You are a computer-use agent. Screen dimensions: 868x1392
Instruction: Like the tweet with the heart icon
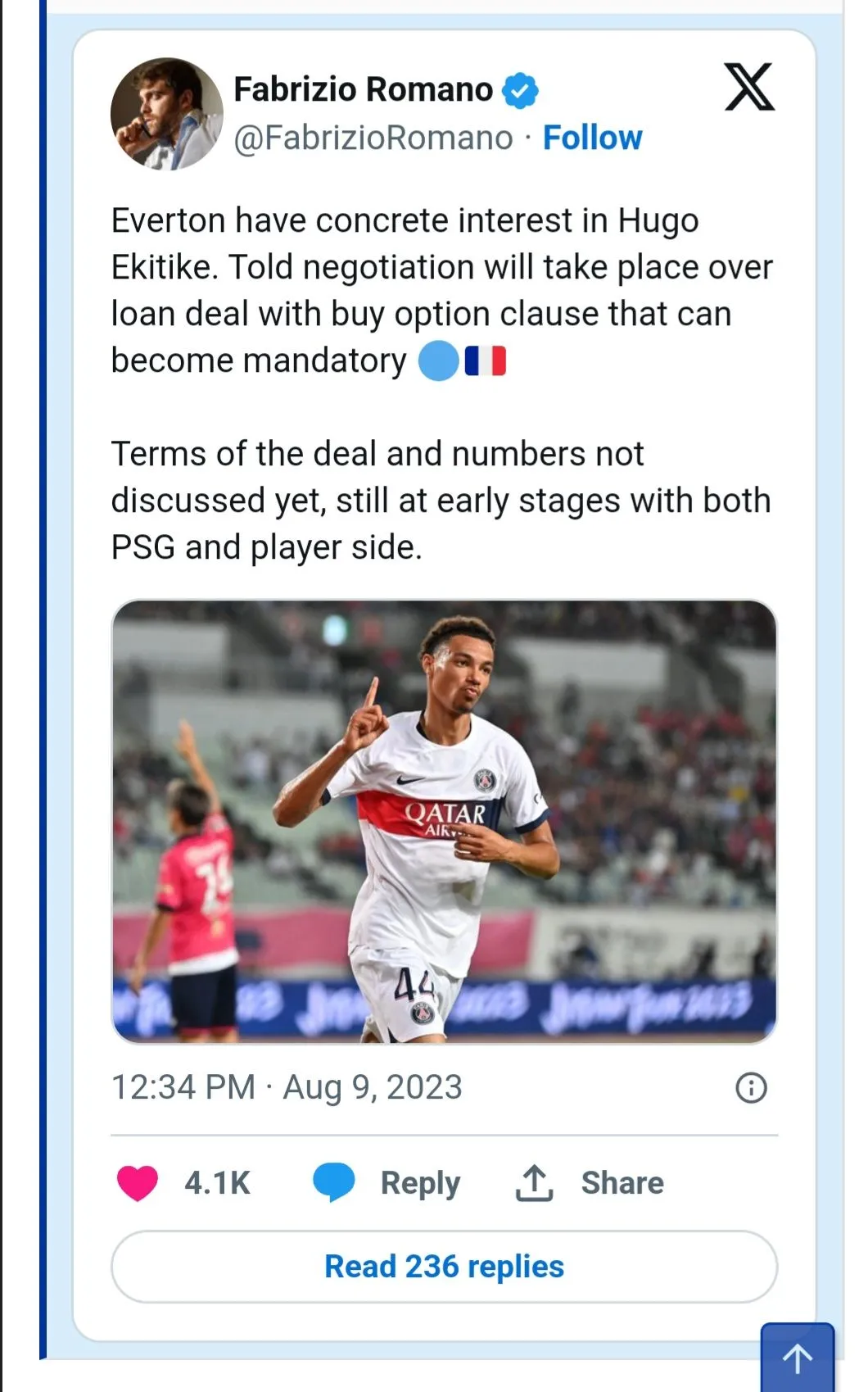(138, 1183)
